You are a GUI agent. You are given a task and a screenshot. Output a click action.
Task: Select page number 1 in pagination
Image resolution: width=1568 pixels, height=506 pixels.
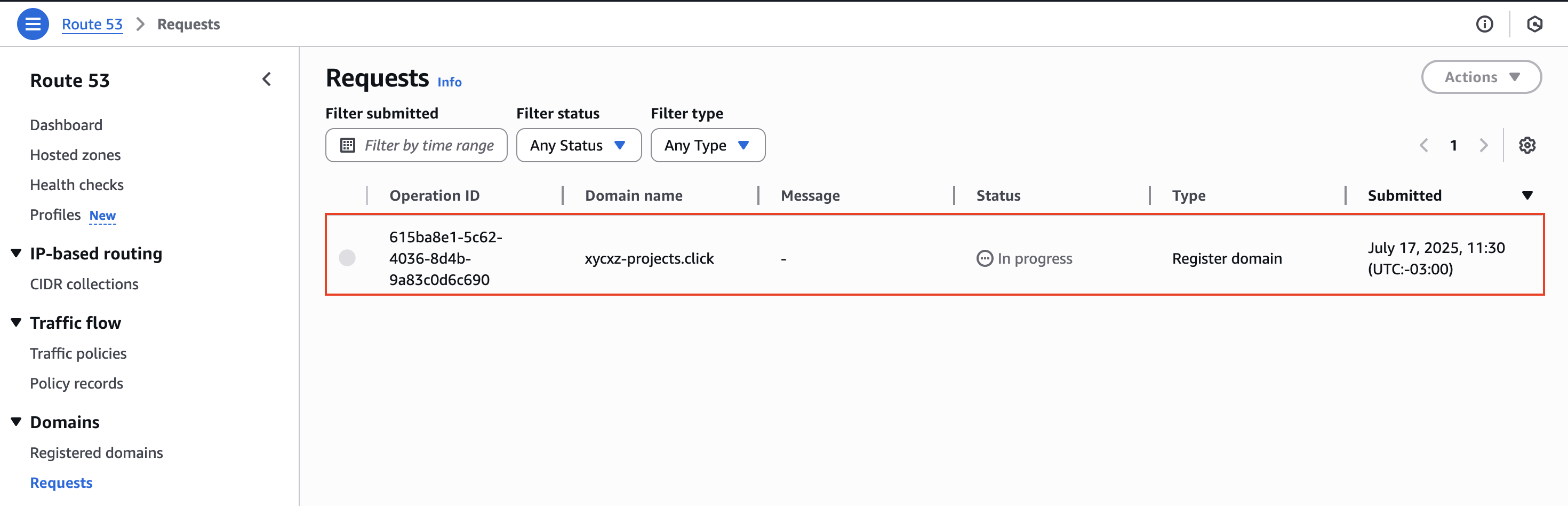1453,145
